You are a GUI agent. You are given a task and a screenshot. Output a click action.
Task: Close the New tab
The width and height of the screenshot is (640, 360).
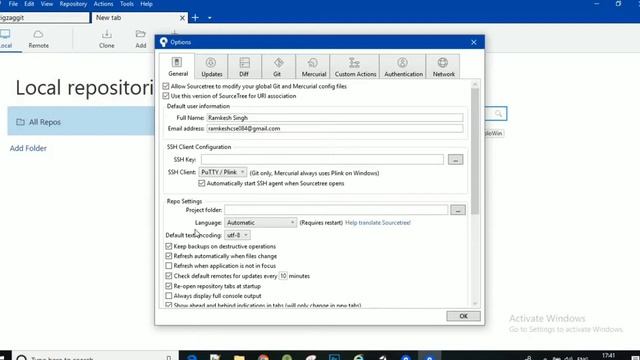182,18
